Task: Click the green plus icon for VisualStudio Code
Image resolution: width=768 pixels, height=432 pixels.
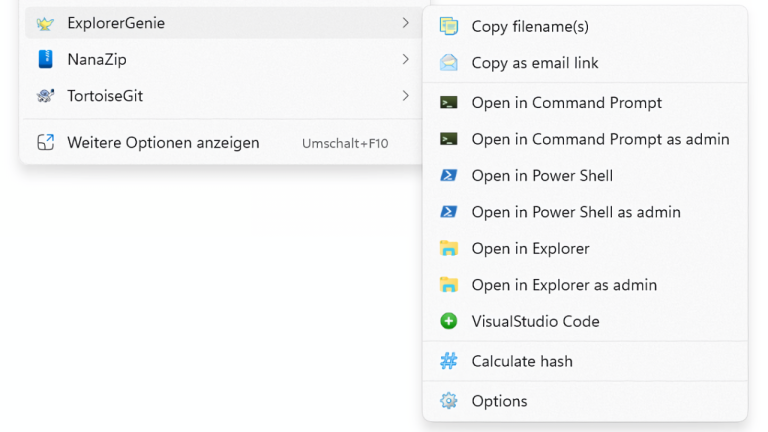Action: point(449,321)
